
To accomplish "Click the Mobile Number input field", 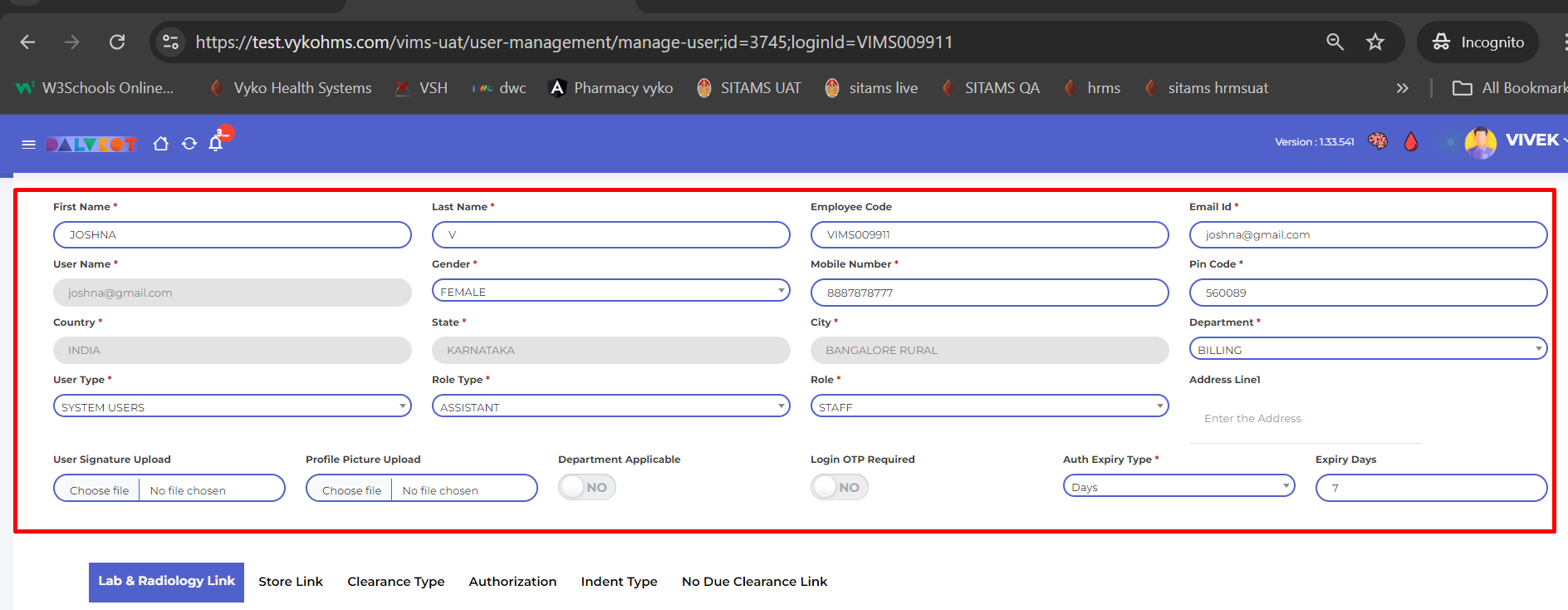I will click(x=989, y=293).
